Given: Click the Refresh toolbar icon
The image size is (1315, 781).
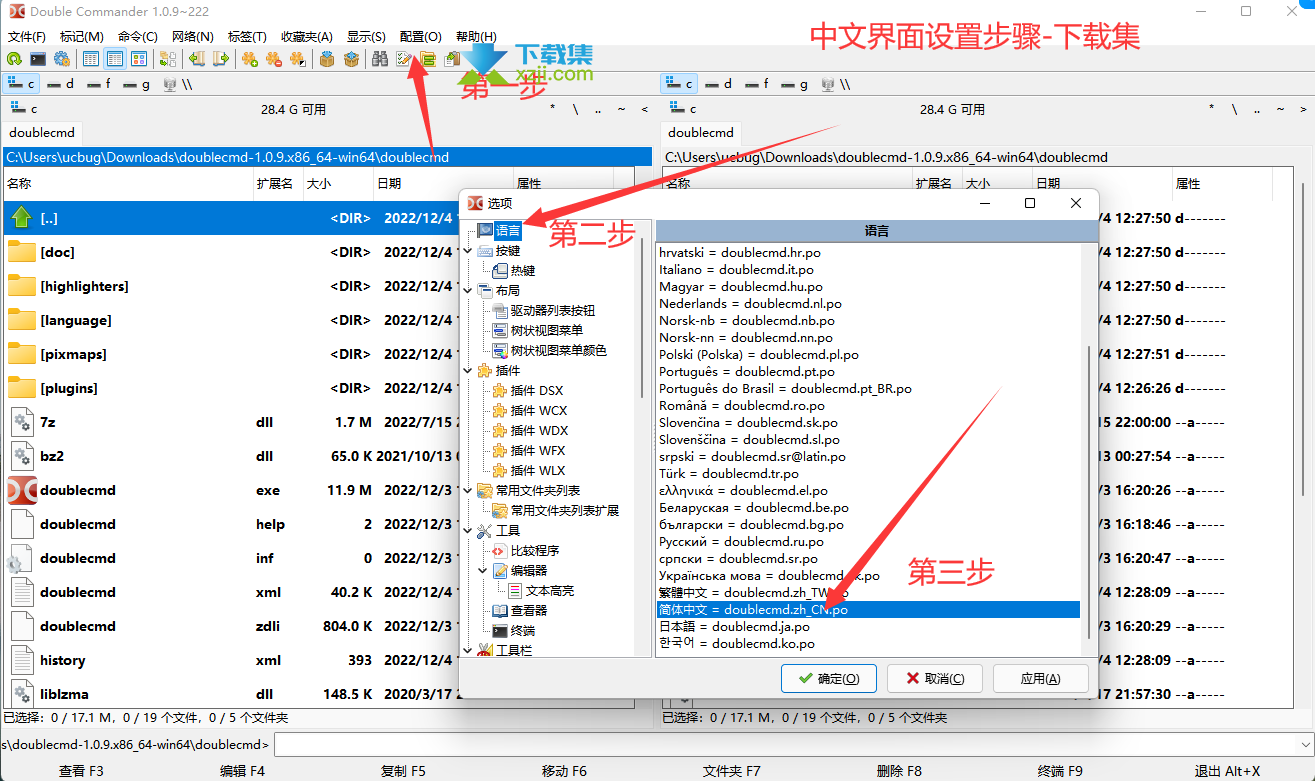Looking at the screenshot, I should pyautogui.click(x=15, y=59).
